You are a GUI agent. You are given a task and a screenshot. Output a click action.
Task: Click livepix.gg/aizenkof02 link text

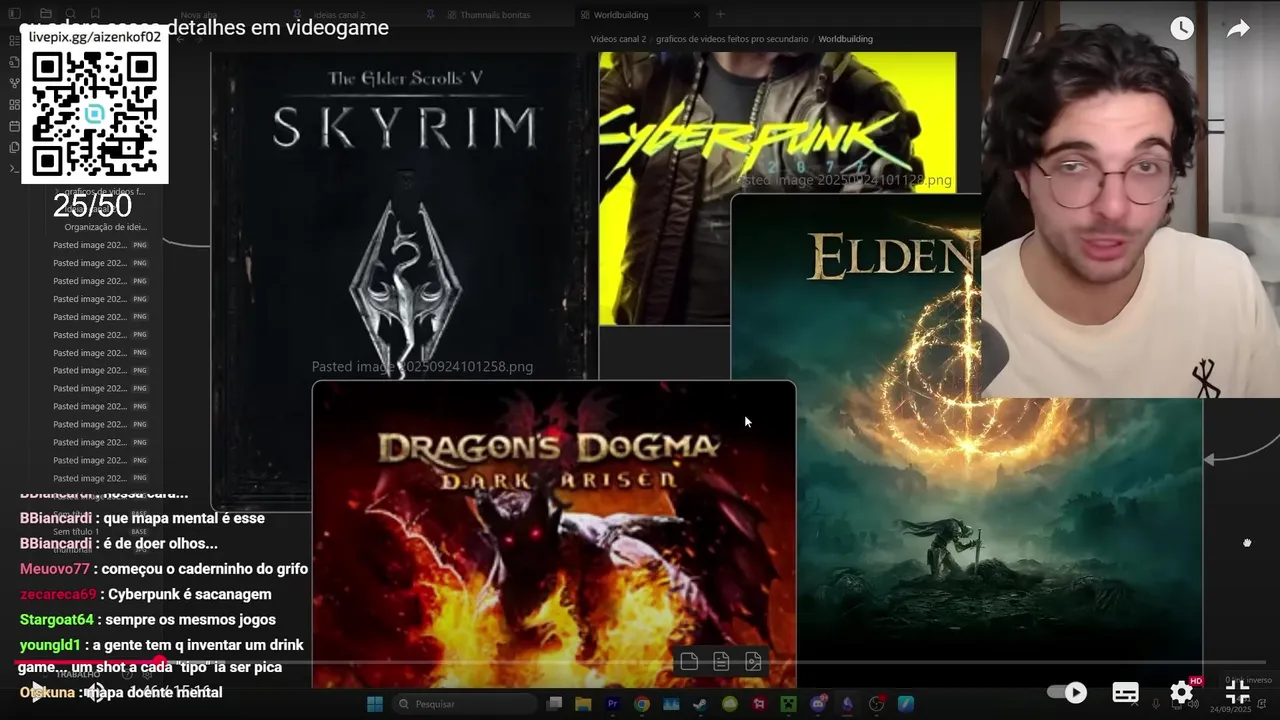[95, 37]
